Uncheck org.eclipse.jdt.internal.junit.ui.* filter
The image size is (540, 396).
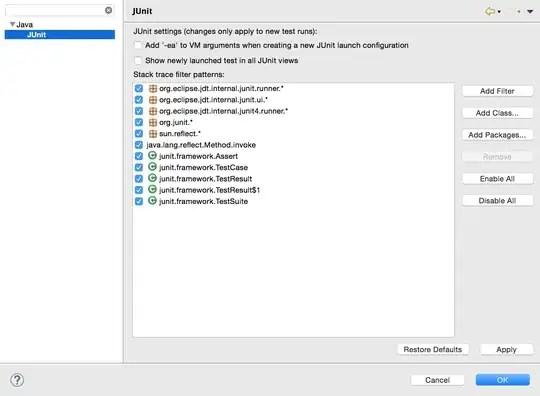[139, 100]
